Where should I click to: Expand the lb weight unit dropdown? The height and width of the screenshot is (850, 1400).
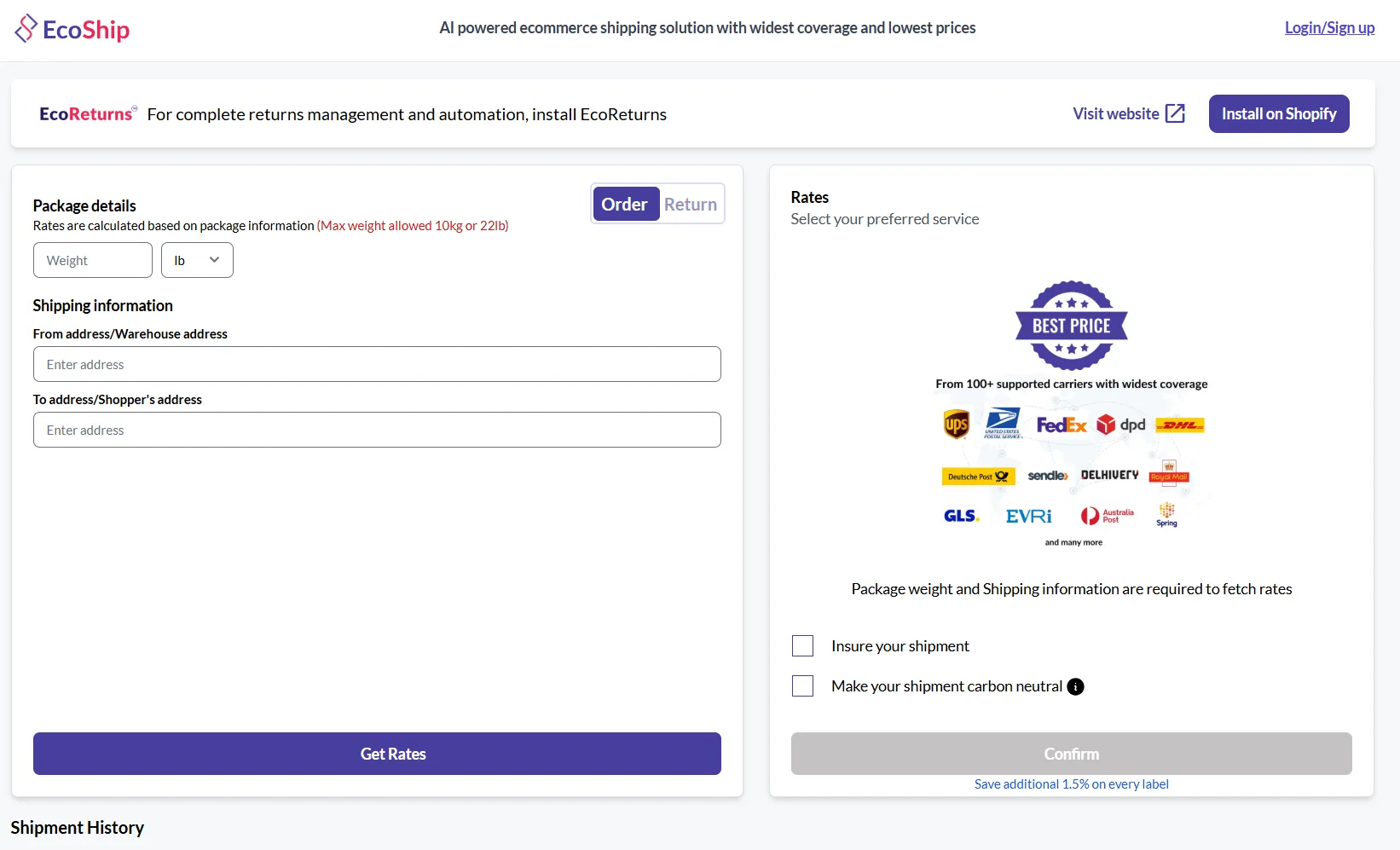click(x=197, y=260)
